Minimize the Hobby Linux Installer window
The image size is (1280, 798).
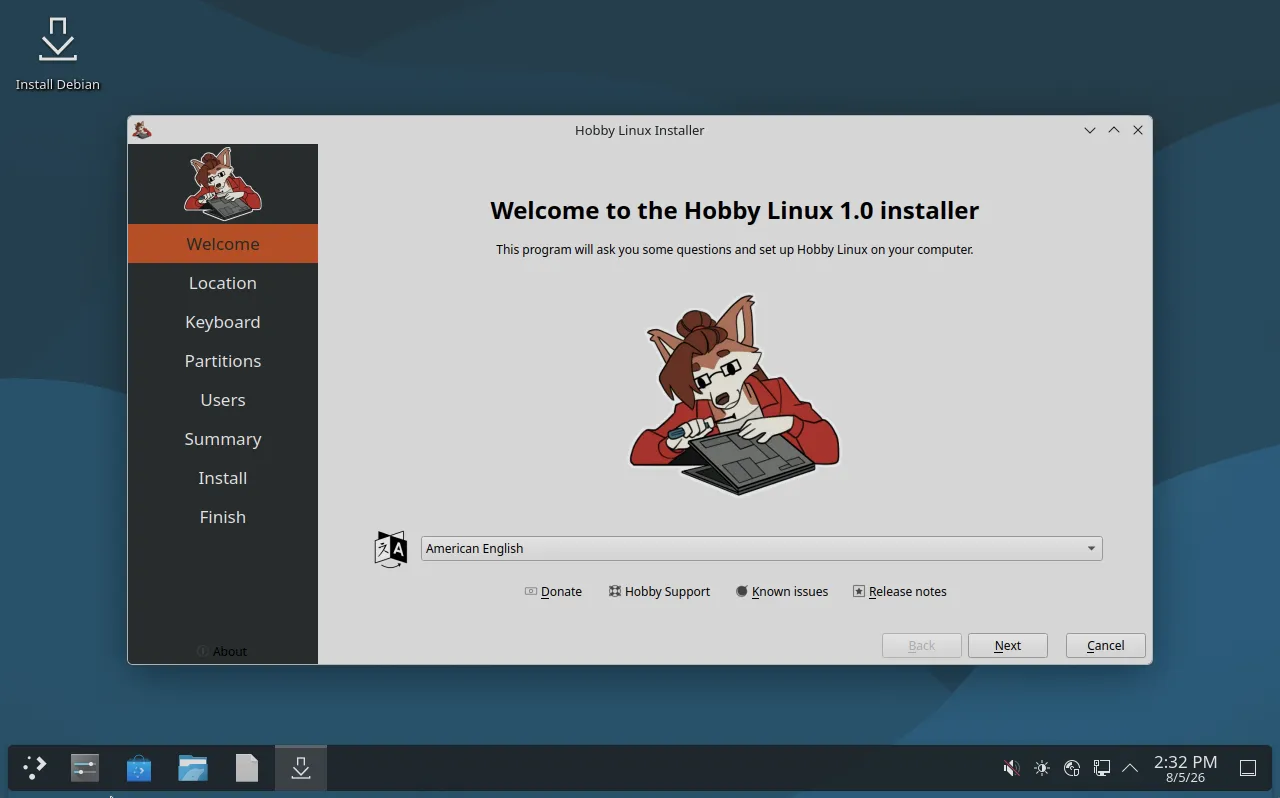1090,130
